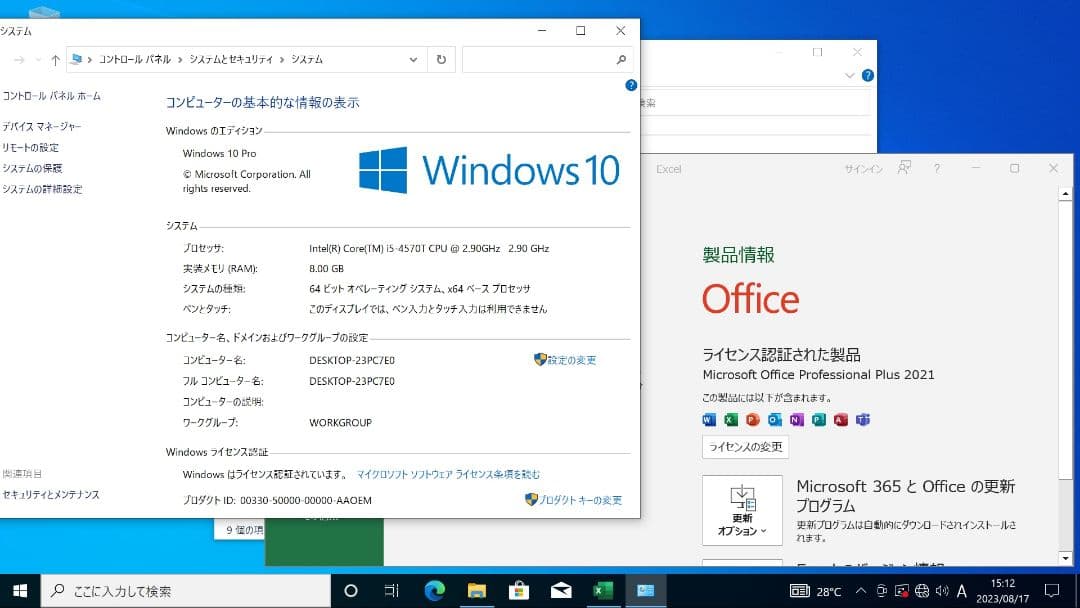Open Microsoft Edge from the taskbar

[435, 591]
